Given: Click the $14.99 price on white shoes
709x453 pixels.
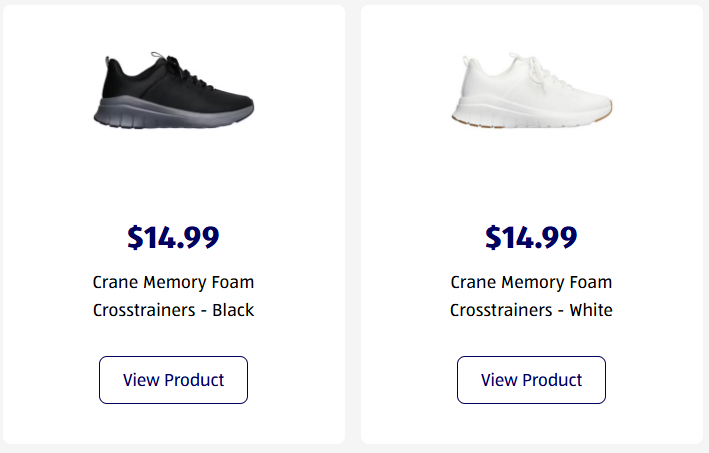Looking at the screenshot, I should [531, 238].
